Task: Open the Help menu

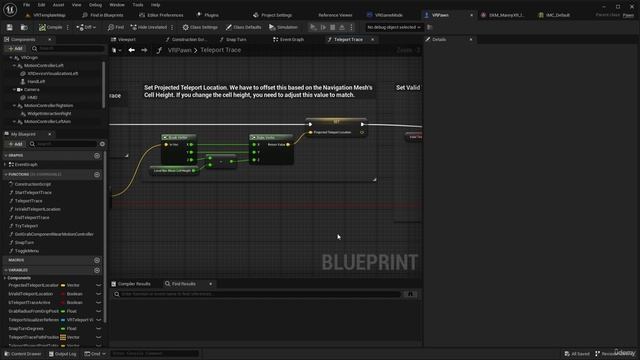Action: pyautogui.click(x=156, y=5)
